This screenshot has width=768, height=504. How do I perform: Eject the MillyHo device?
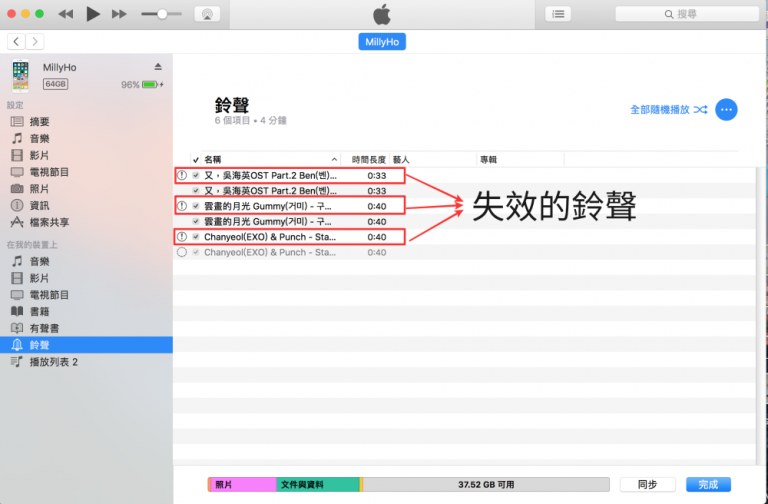point(157,66)
